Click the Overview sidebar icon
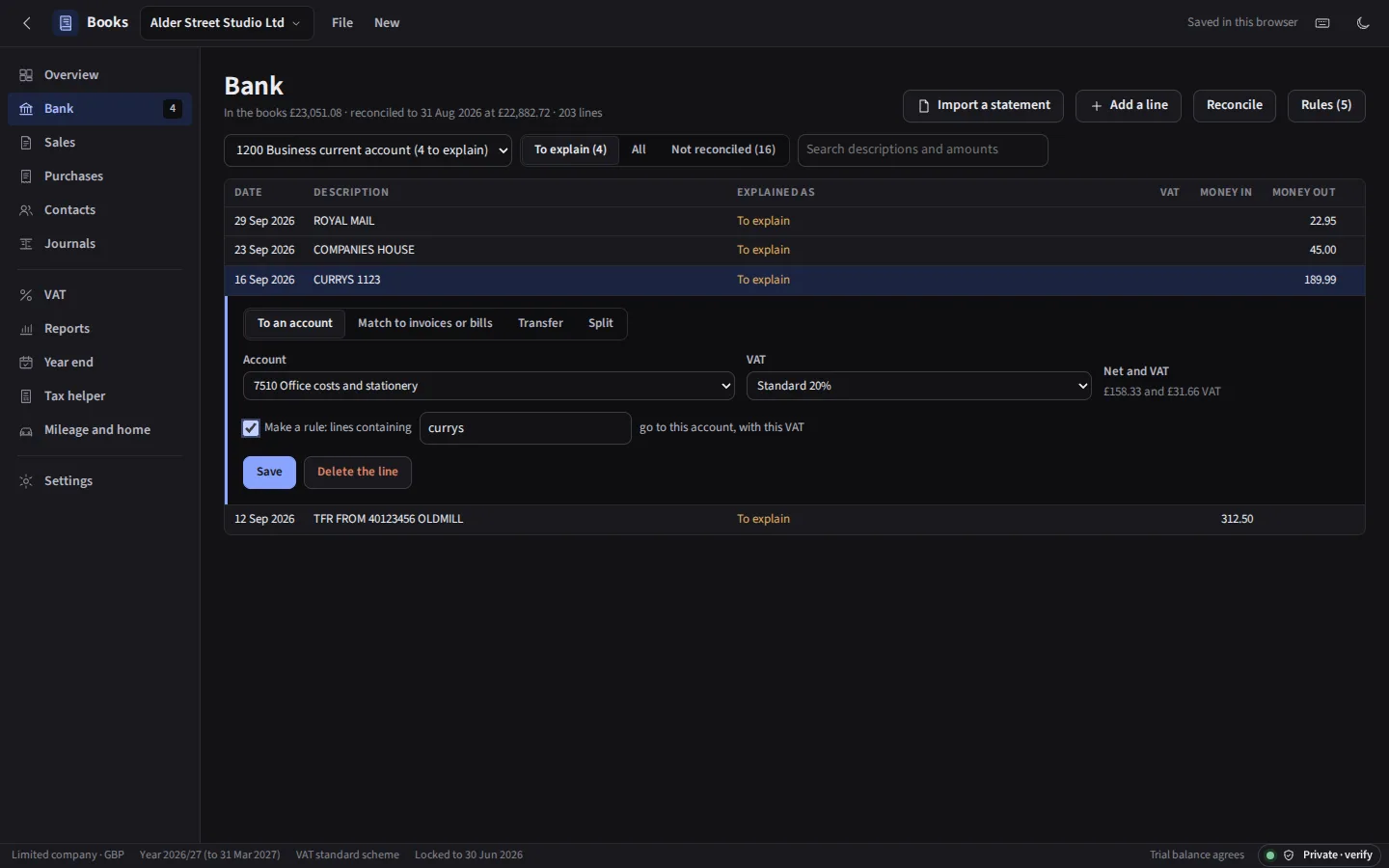1389x868 pixels. pos(26,75)
